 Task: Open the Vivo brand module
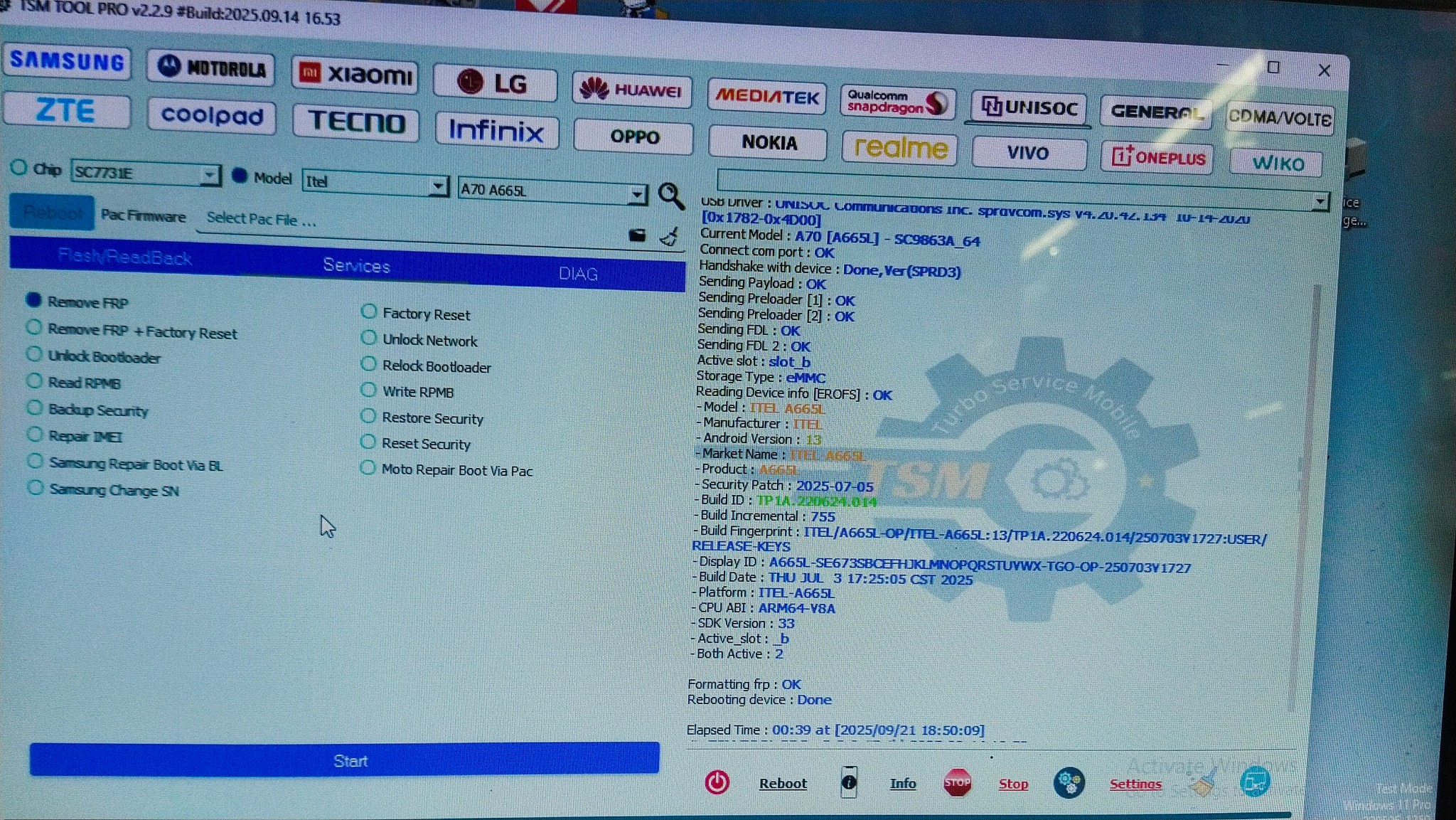coord(1029,153)
